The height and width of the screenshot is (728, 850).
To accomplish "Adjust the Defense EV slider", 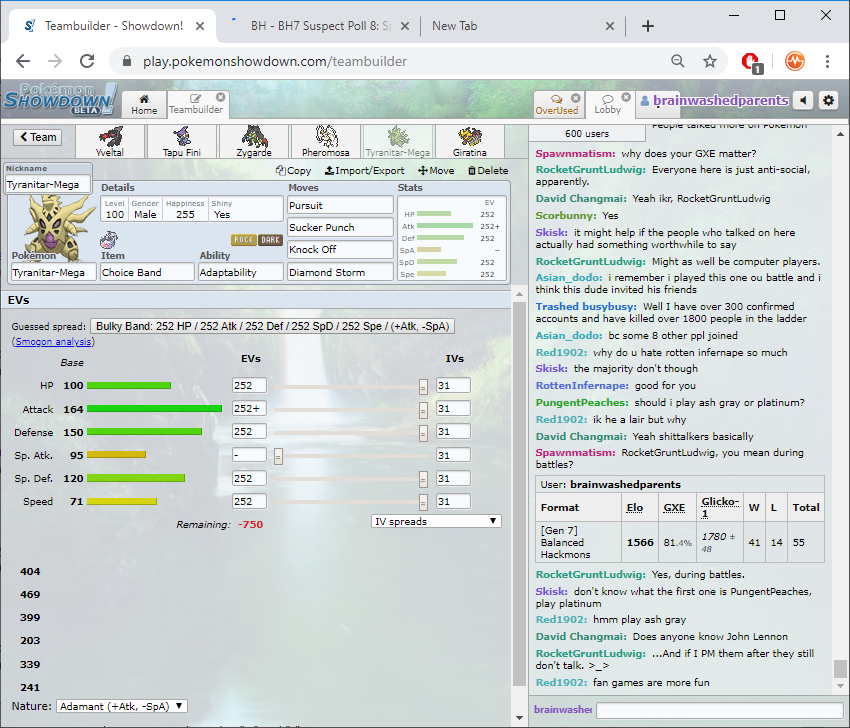I will point(423,433).
